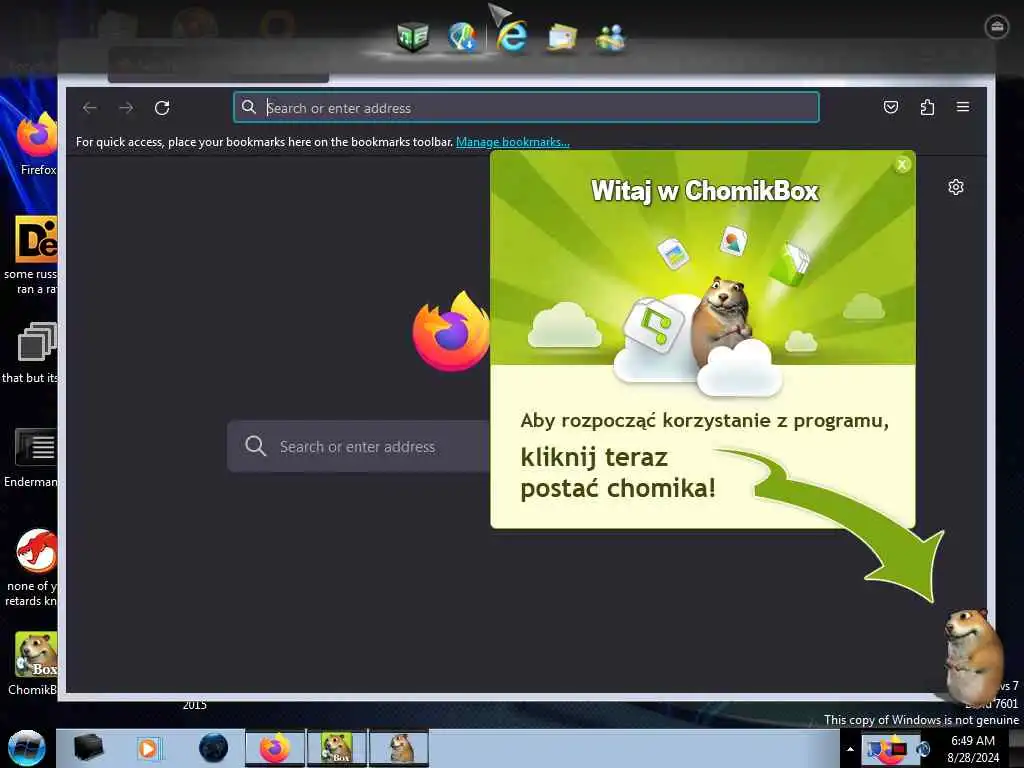Open the Firefox hamburger application menu
This screenshot has width=1024, height=768.
pyautogui.click(x=963, y=107)
